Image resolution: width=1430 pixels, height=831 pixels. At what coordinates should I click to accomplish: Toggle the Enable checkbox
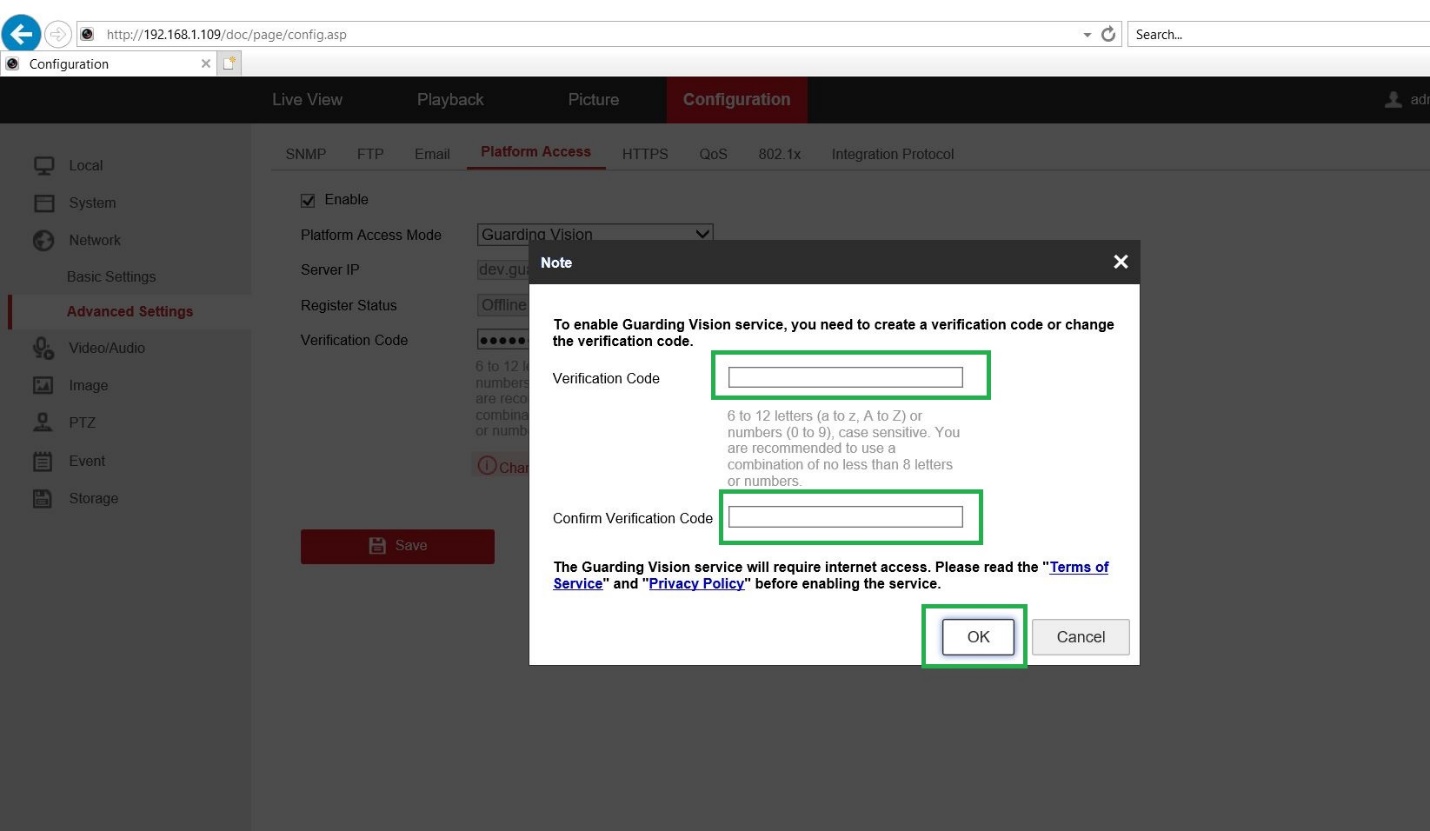tap(308, 200)
